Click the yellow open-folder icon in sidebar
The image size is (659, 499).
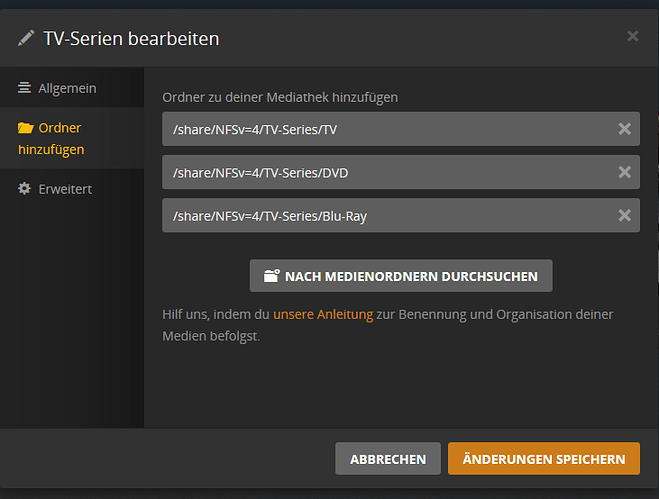pyautogui.click(x=26, y=127)
